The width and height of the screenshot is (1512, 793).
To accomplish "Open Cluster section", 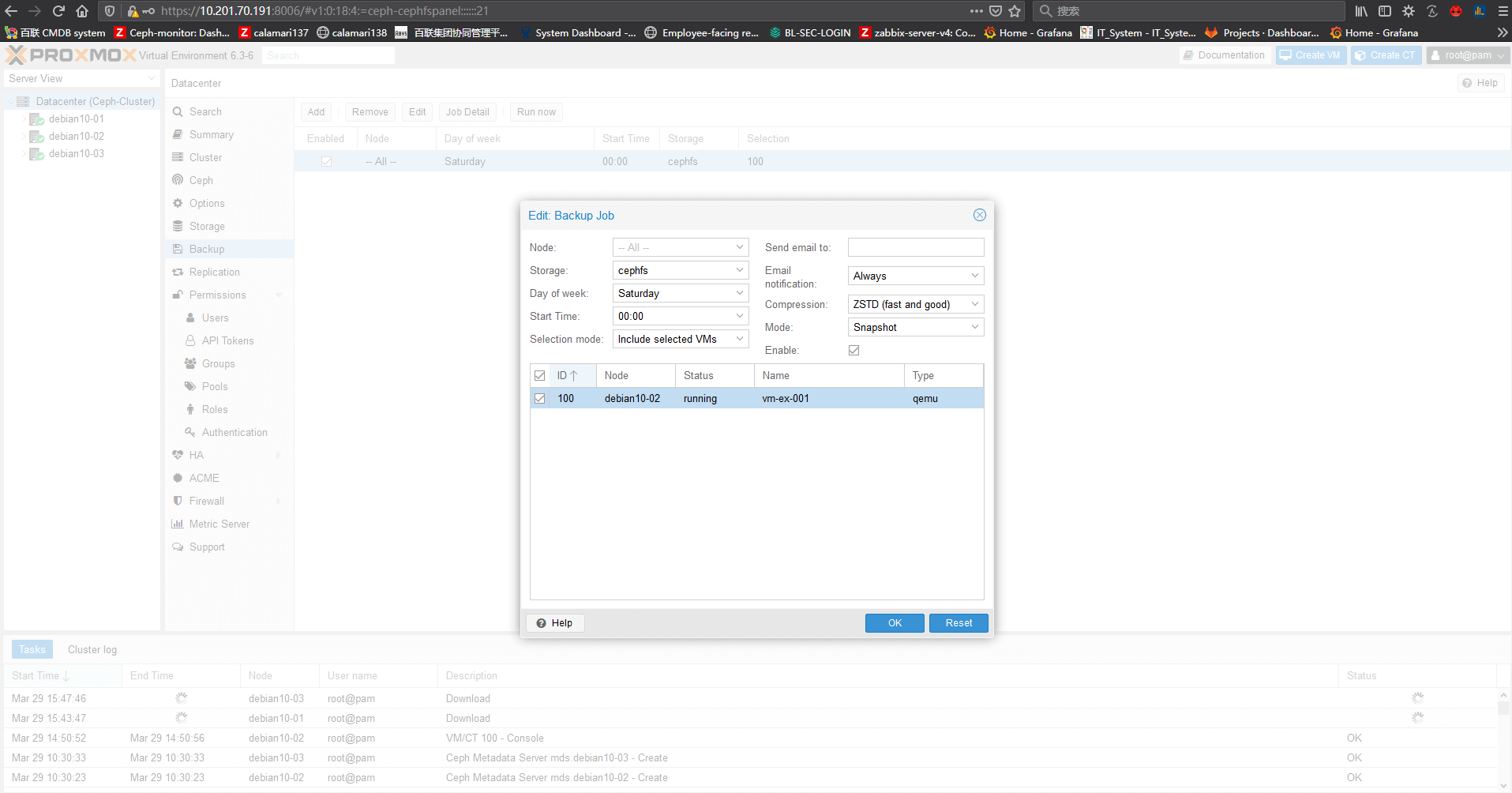I will pyautogui.click(x=205, y=158).
